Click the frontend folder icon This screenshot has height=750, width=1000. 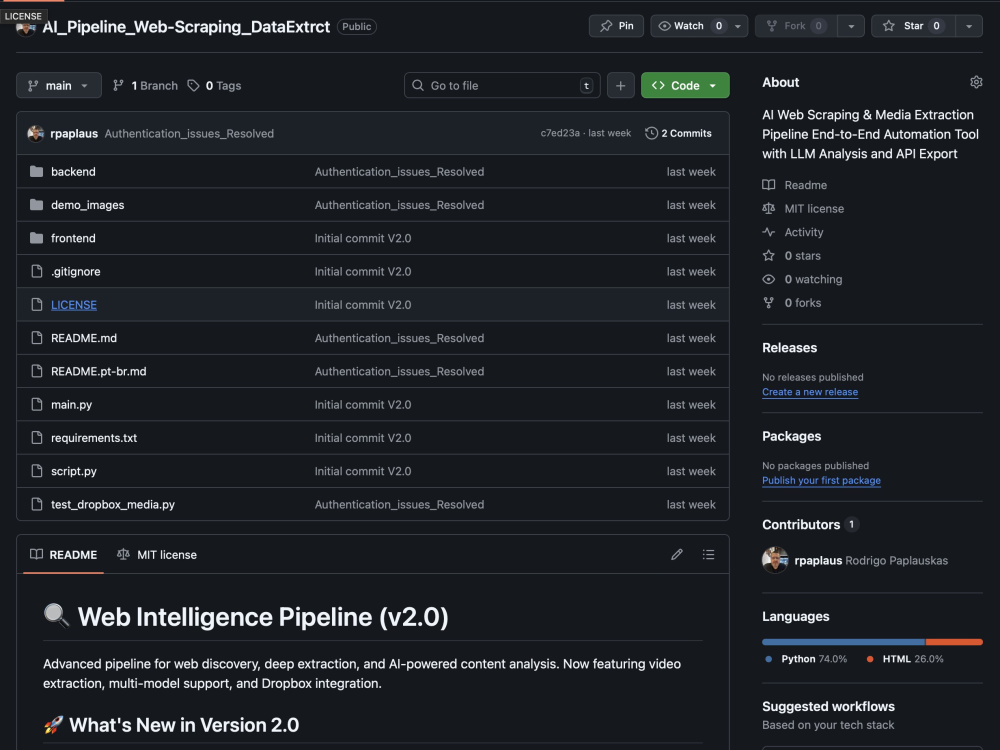click(36, 238)
